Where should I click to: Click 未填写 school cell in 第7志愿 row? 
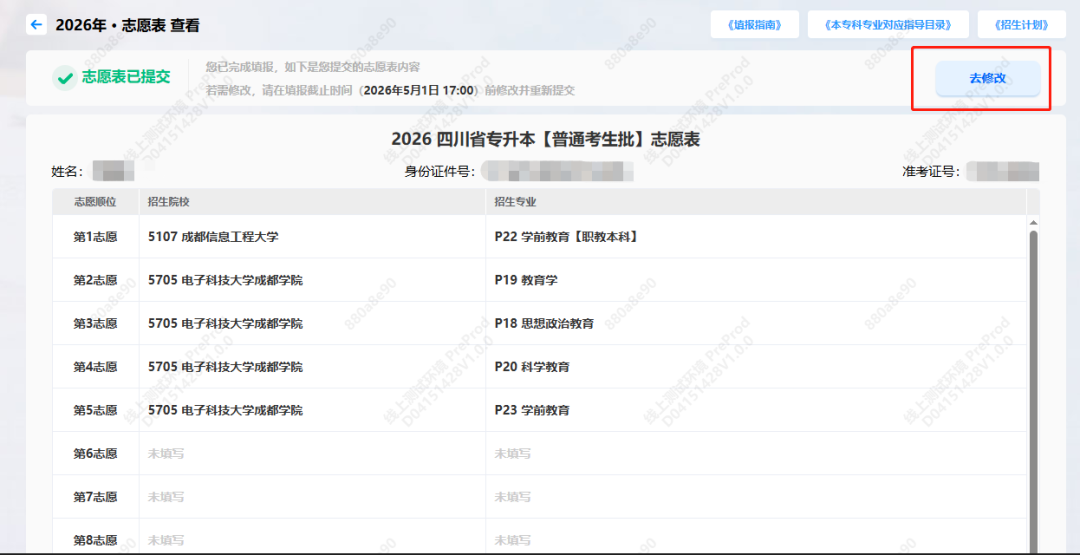(312, 497)
